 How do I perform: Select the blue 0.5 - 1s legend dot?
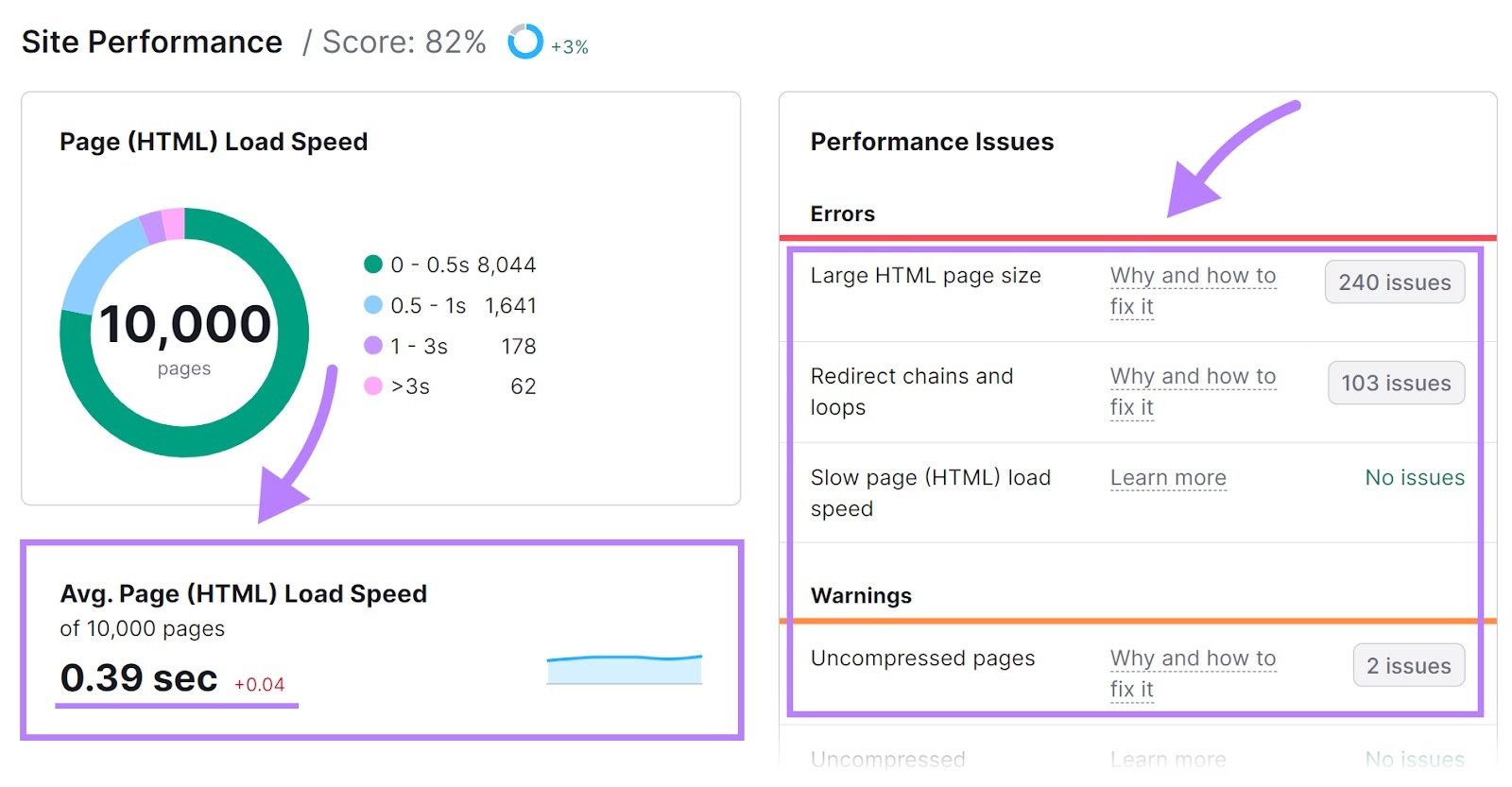373,305
